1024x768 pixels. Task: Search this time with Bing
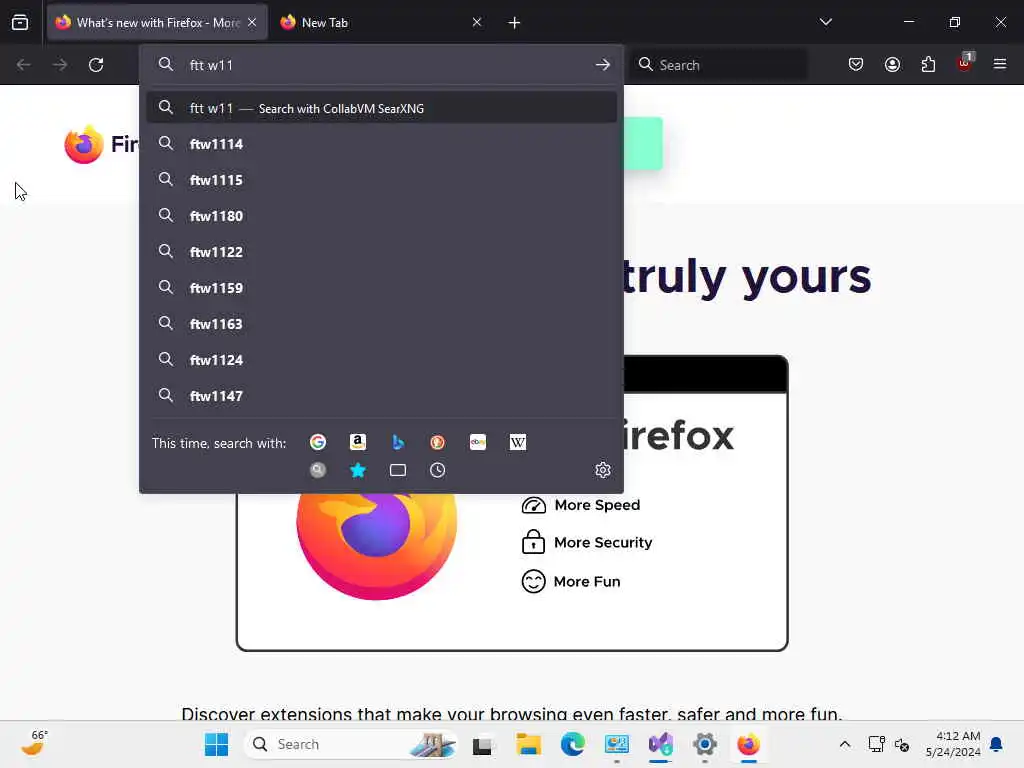[x=398, y=442]
